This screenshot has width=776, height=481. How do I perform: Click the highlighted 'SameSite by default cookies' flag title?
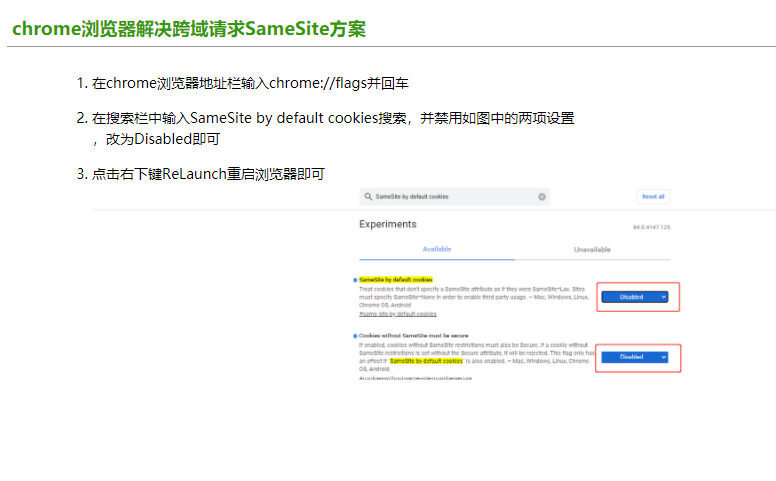point(396,280)
